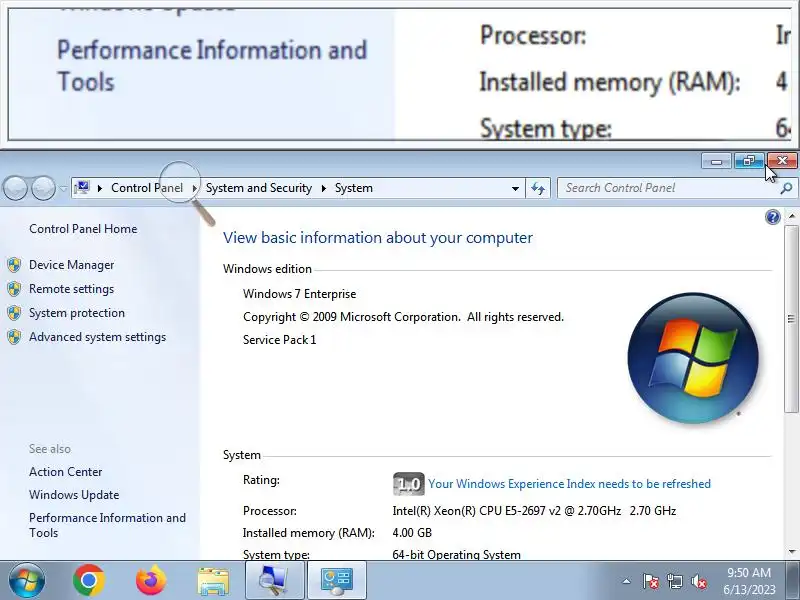Open recent pages dropdown beside navigation arrows
This screenshot has height=600, width=800.
click(x=63, y=188)
